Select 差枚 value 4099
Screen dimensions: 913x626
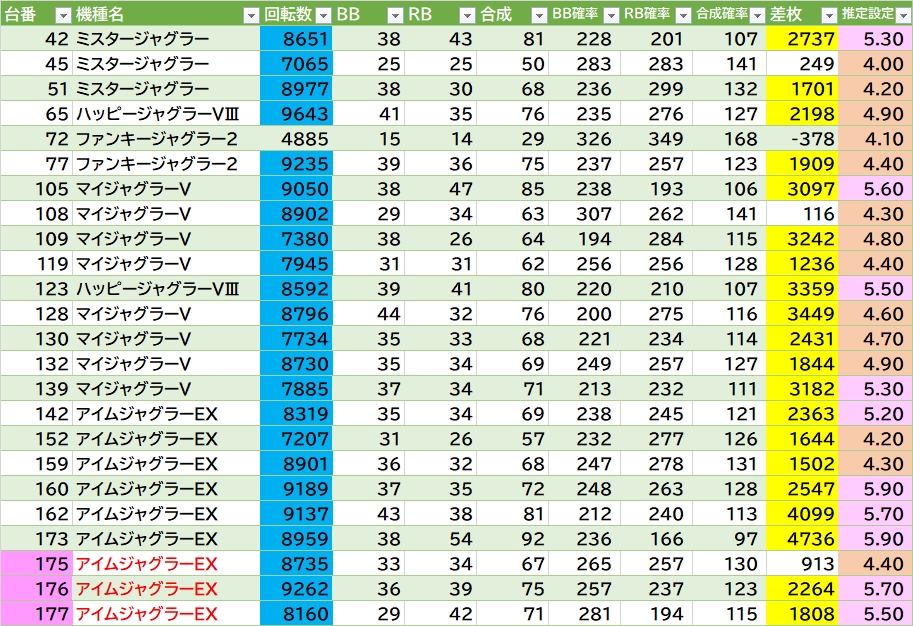(x=802, y=514)
